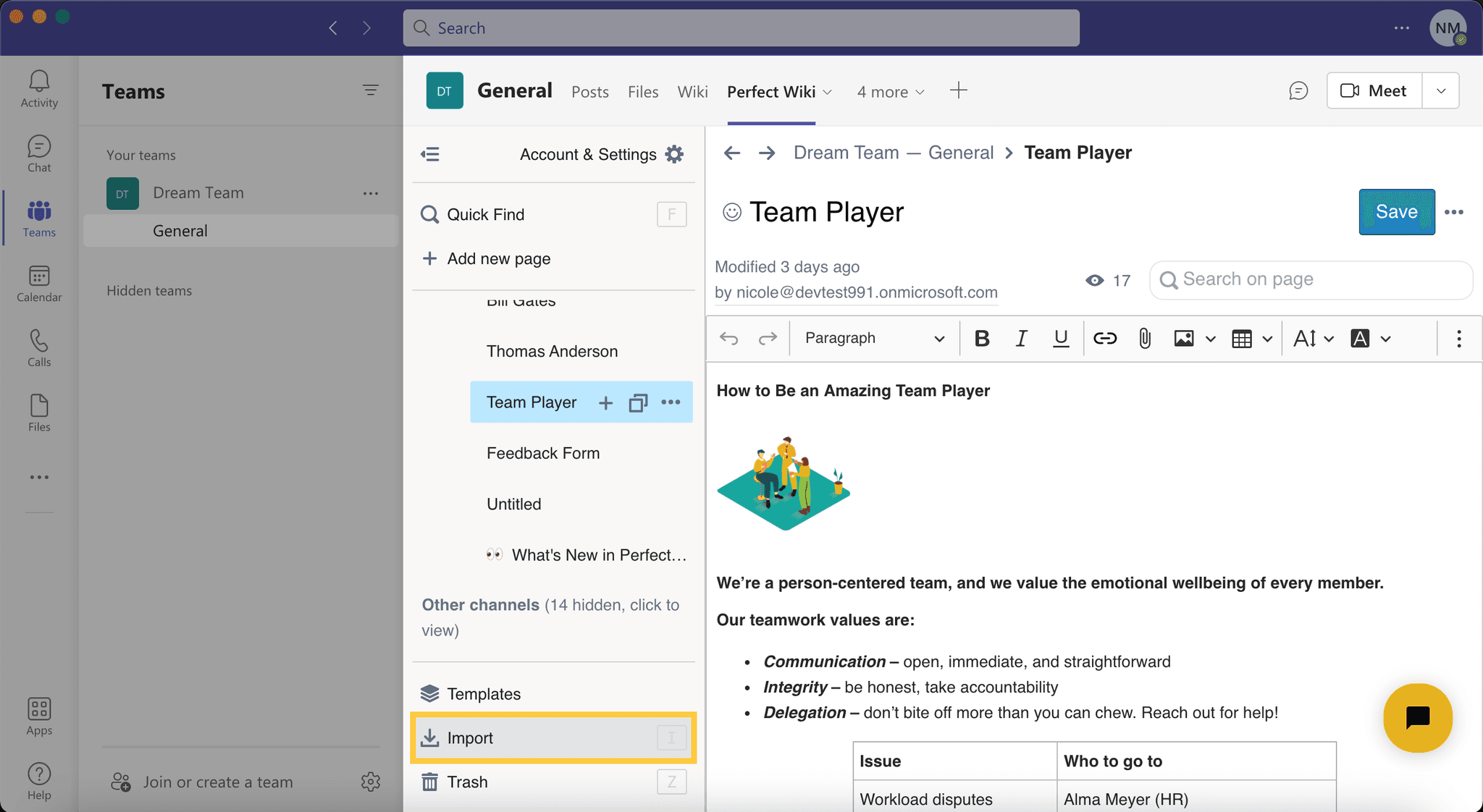Underline text with the toolbar icon
The height and width of the screenshot is (812, 1483).
(1061, 338)
